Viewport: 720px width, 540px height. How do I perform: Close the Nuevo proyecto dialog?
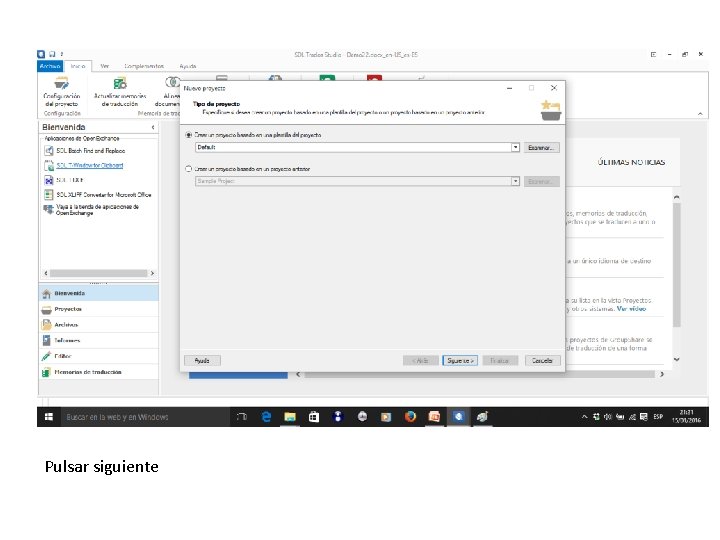coord(554,88)
